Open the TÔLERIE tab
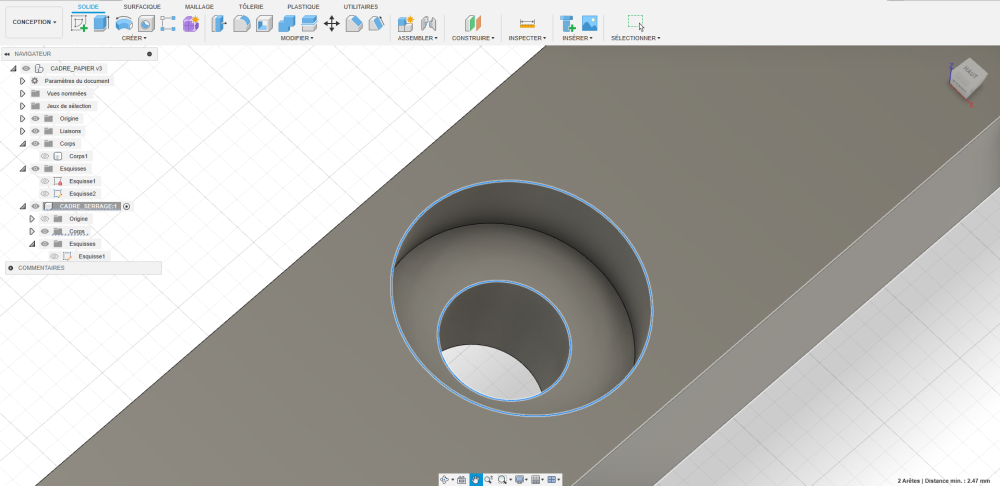Viewport: 1000px width, 486px height. (x=250, y=6)
